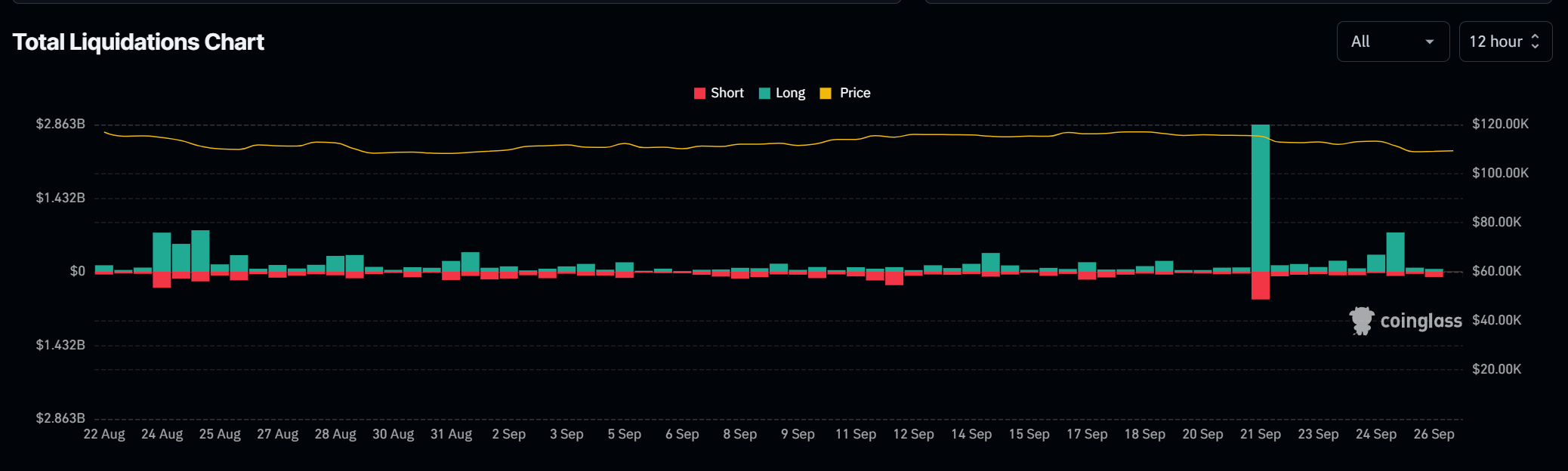Click the up-down chevrons beside 12 hour
This screenshot has height=471, width=1568.
1535,42
